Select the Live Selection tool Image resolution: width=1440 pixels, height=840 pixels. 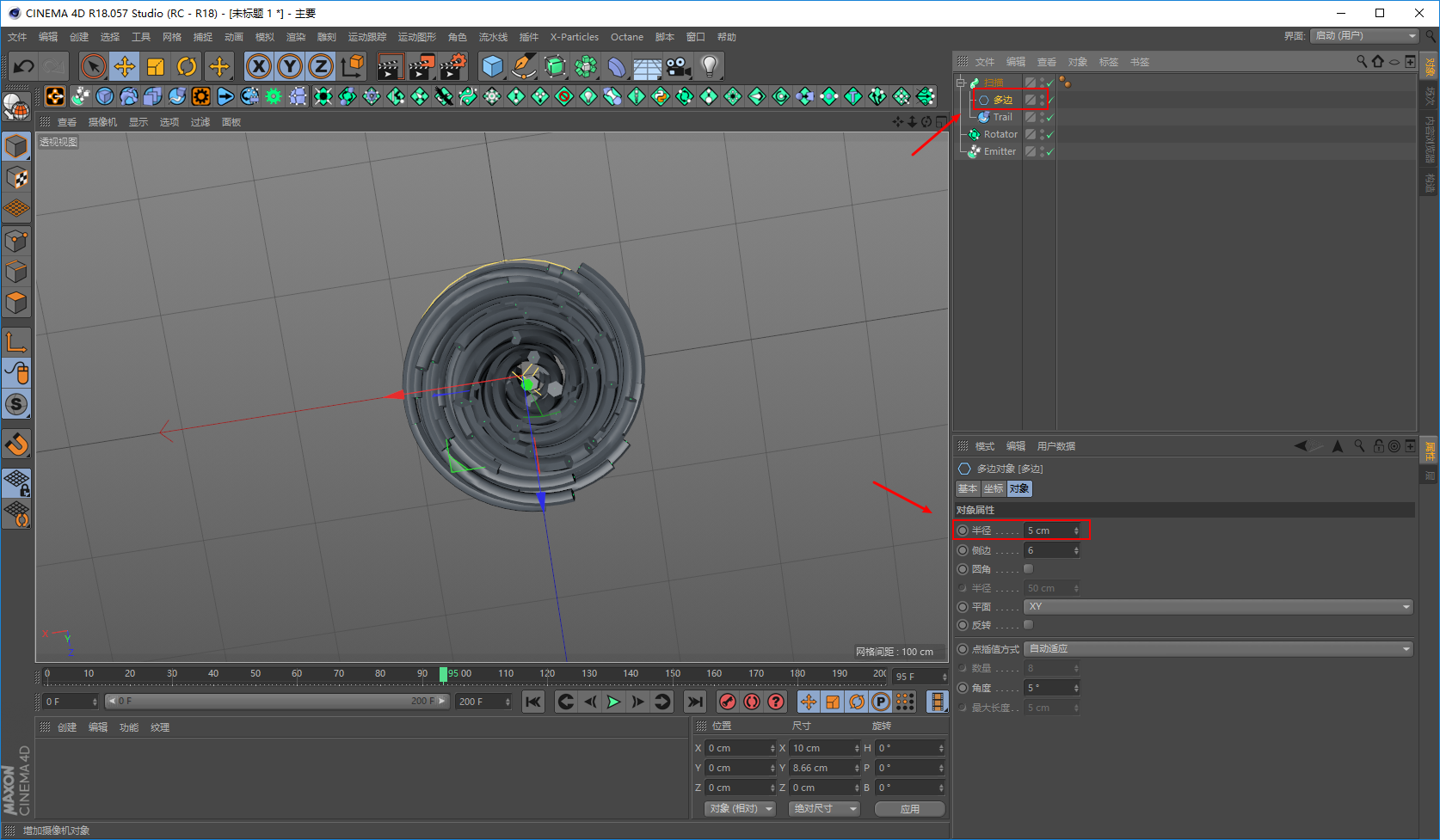[93, 66]
